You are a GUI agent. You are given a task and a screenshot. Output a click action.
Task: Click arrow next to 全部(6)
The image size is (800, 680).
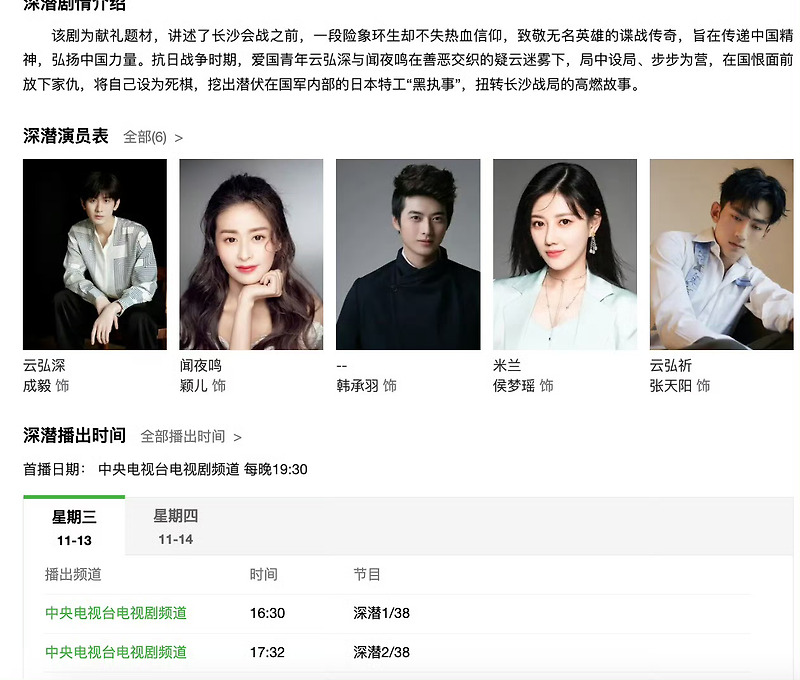pos(179,138)
